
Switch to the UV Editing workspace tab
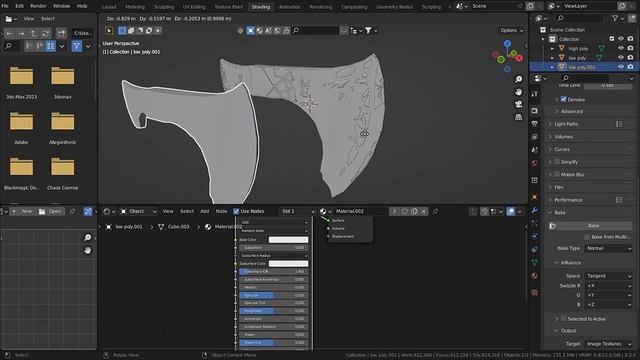point(194,7)
